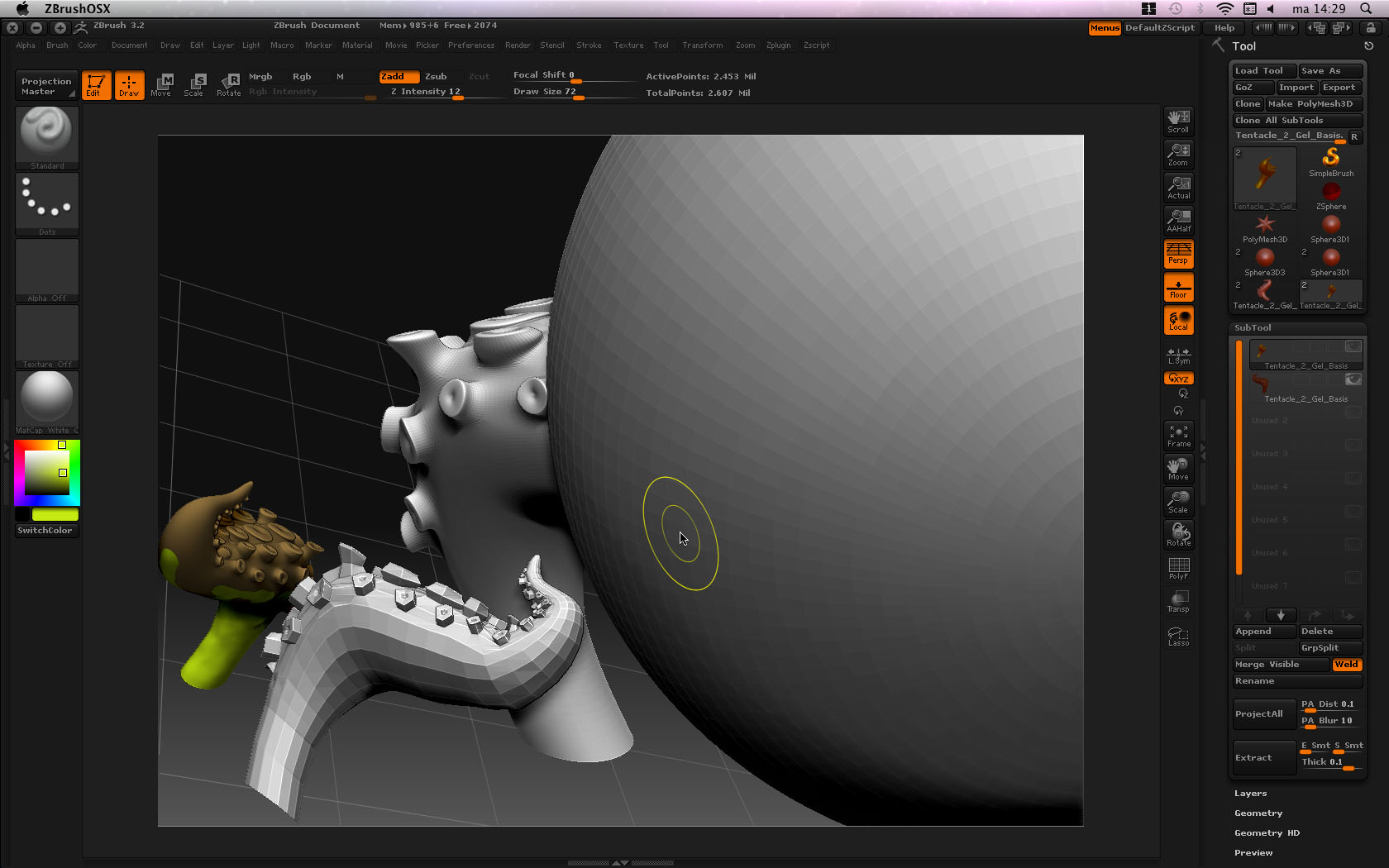1389x868 pixels.
Task: Toggle visibility of first Tentacle_2_Gel_Basis subtool
Action: pos(1353,346)
